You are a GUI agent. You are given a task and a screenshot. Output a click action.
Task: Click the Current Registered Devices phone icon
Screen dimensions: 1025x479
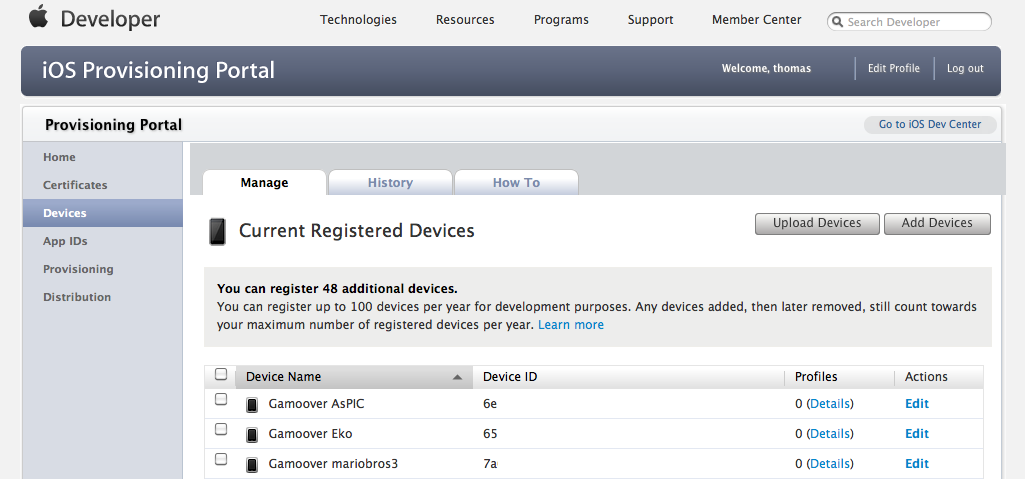point(218,231)
